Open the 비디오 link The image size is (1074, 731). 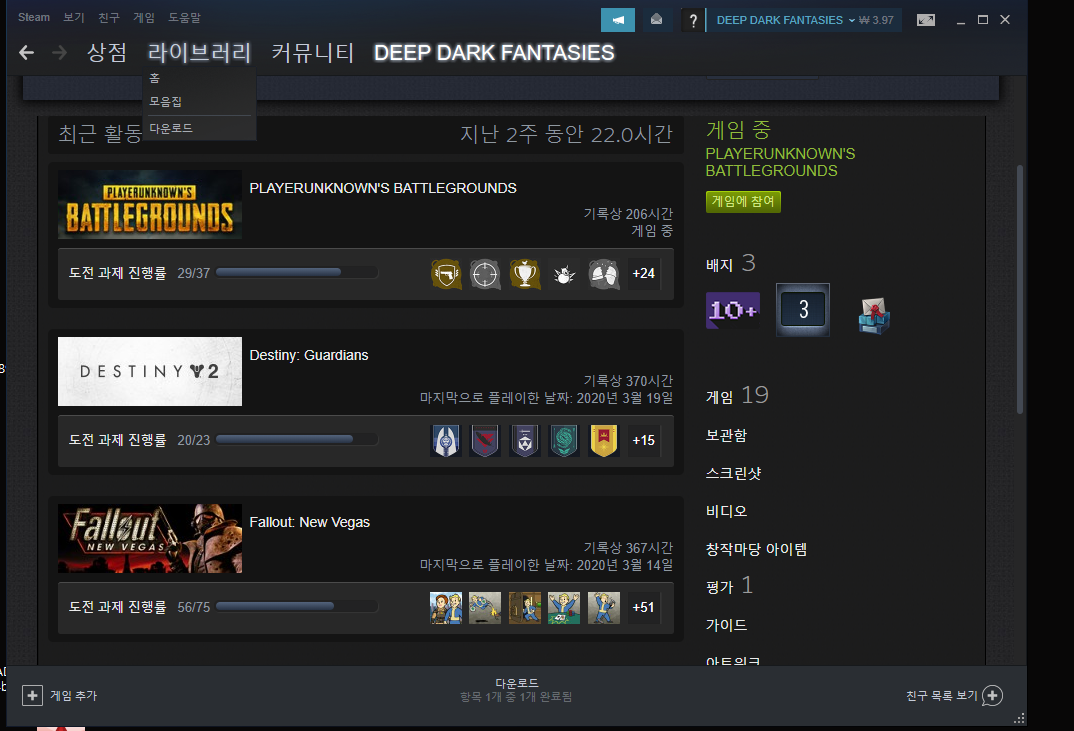727,511
